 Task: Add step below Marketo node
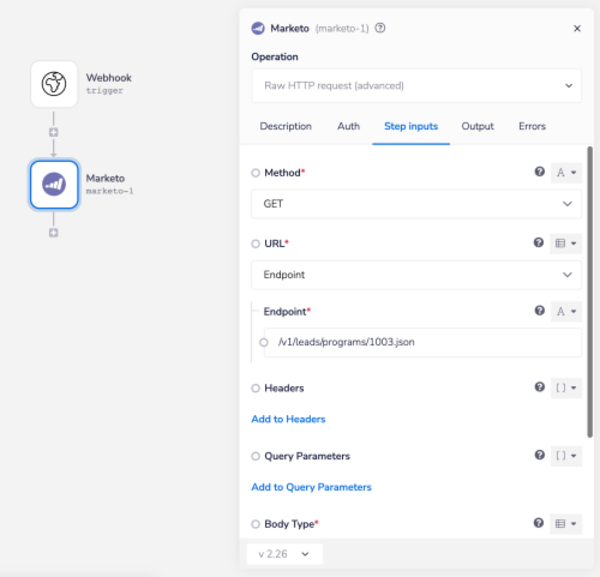coord(54,233)
